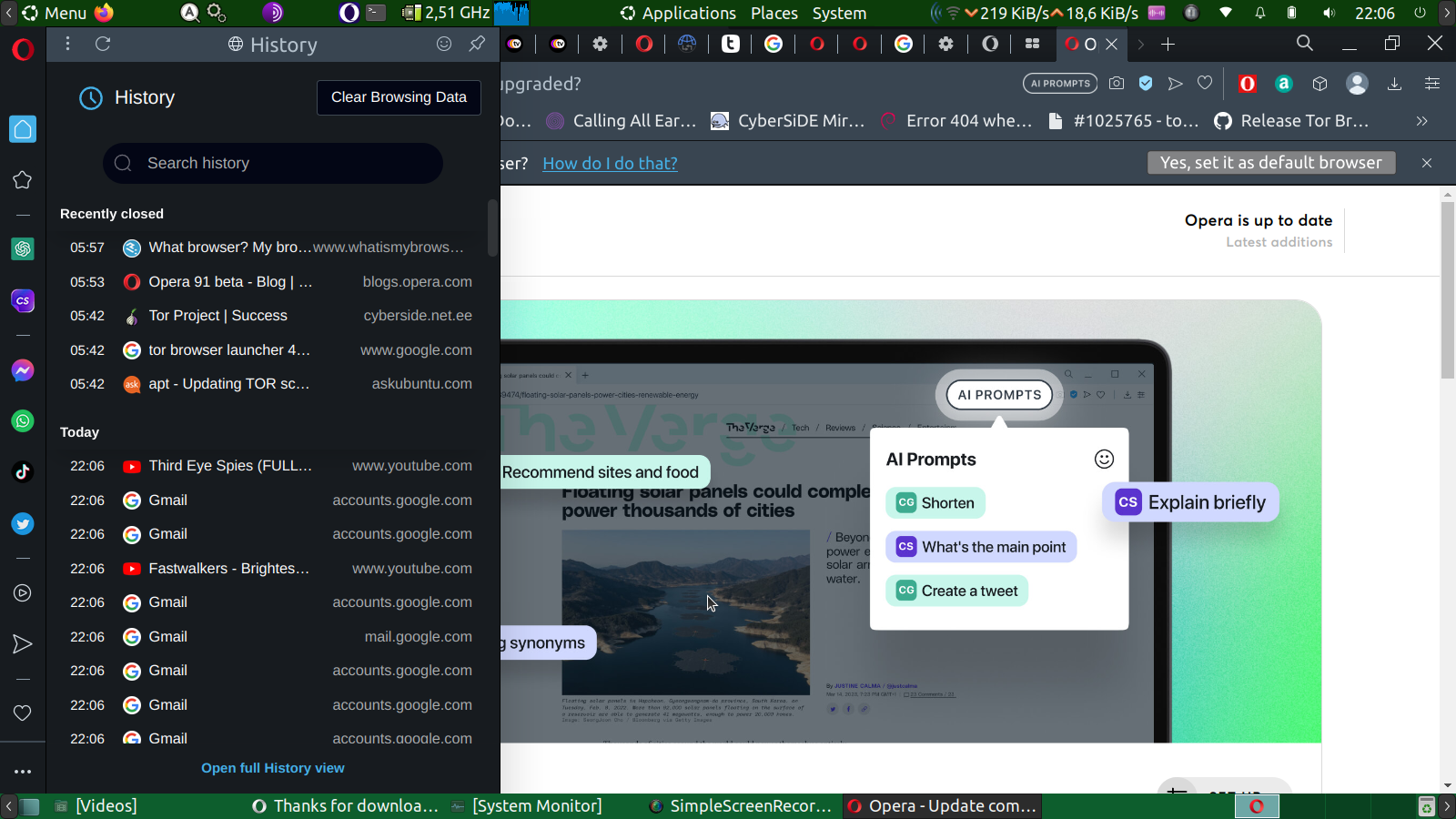1456x819 pixels.
Task: Open Gmail entry from mail.google.com
Action: [271, 637]
